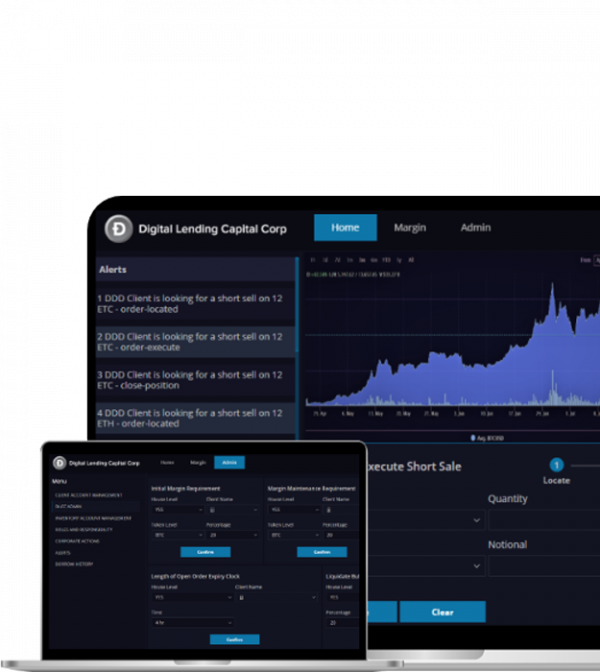Confirm the Margin Maintenance Requirement

tap(322, 552)
